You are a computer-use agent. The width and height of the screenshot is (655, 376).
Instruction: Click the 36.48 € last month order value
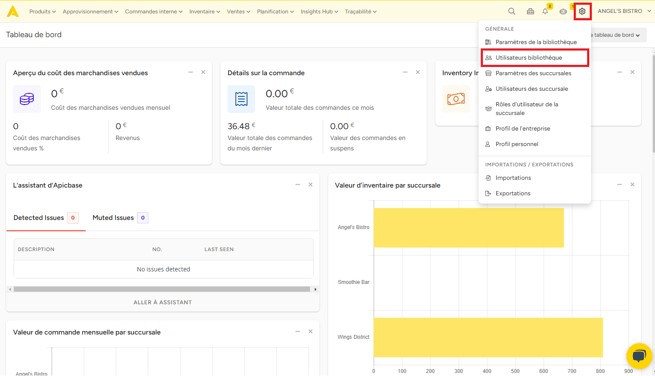coord(241,126)
